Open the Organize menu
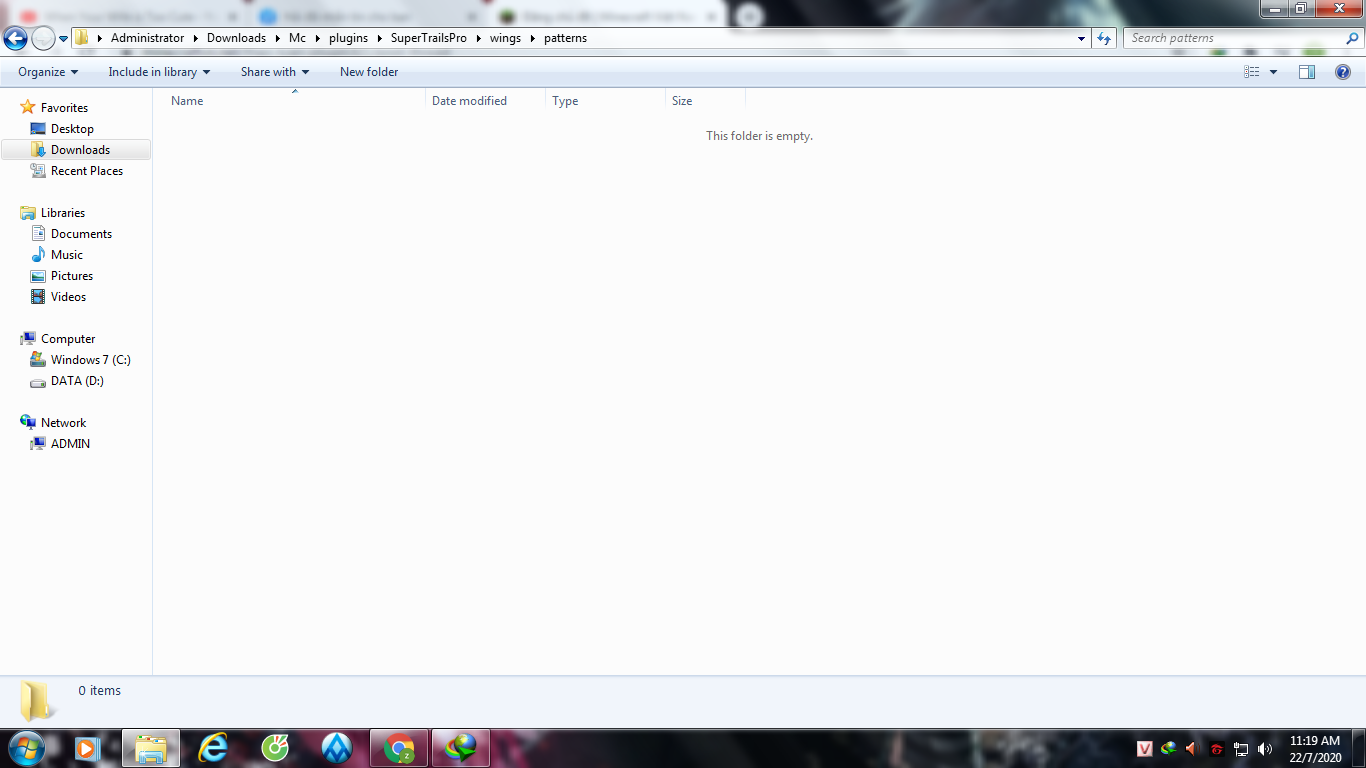The height and width of the screenshot is (768, 1366). pyautogui.click(x=48, y=72)
